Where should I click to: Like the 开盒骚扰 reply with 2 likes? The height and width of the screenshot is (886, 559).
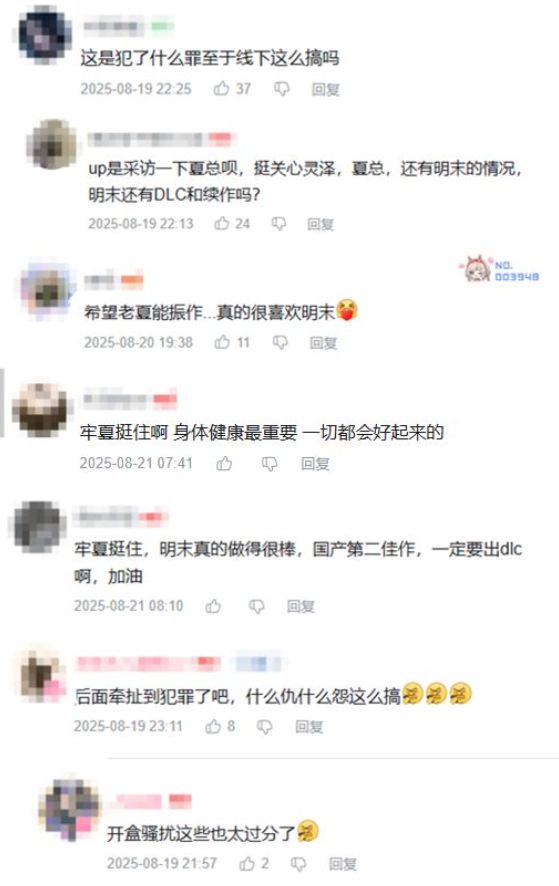tap(247, 863)
